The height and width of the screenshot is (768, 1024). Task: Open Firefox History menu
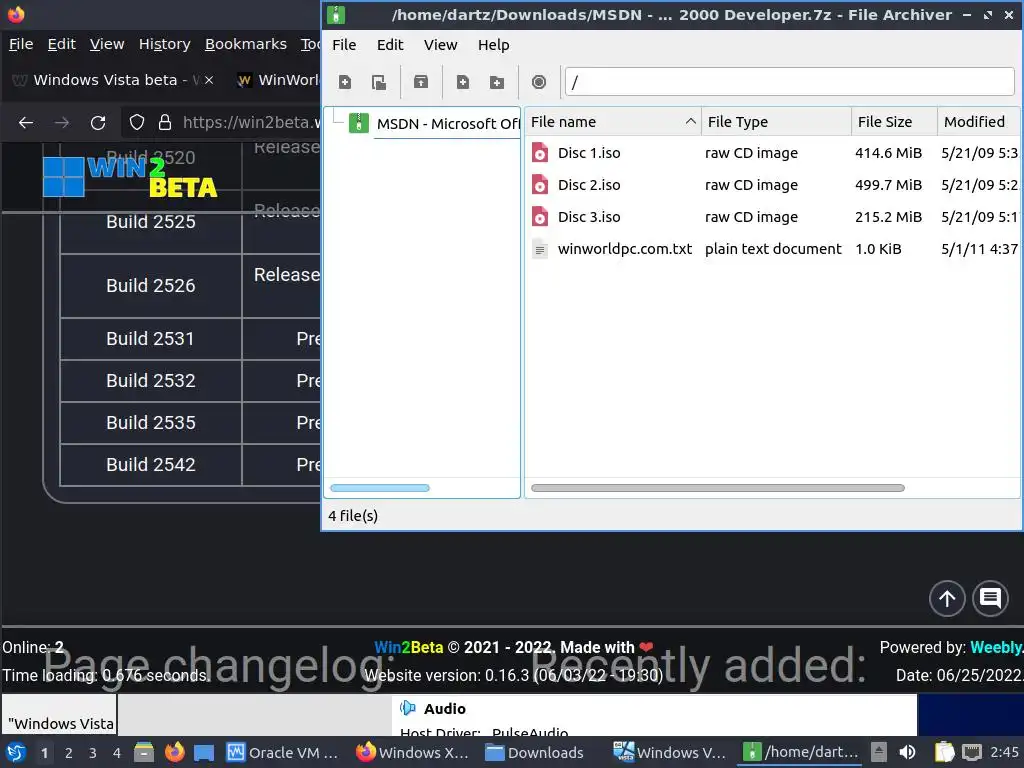(x=165, y=44)
